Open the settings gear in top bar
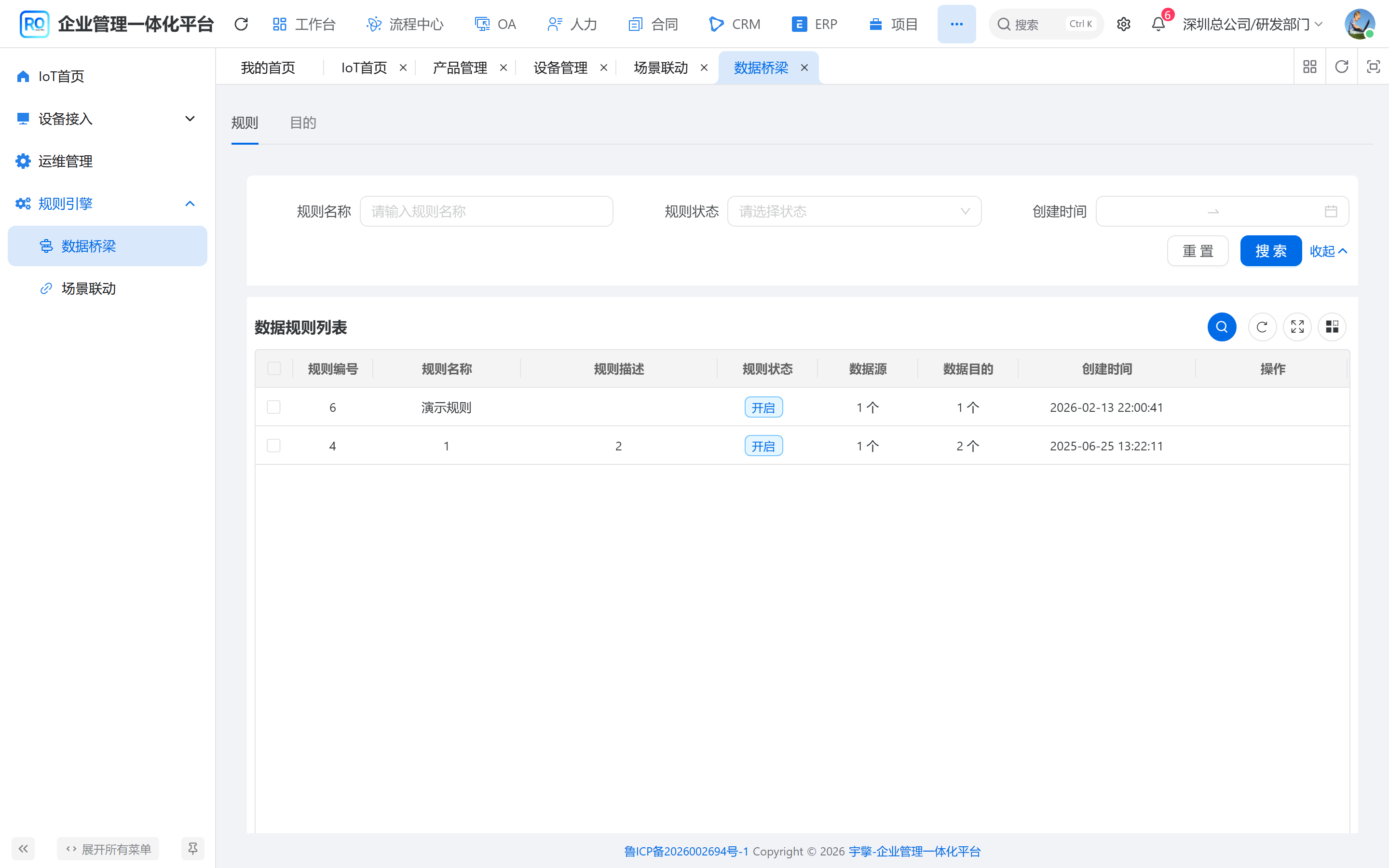Viewport: 1389px width, 868px height. point(1123,24)
